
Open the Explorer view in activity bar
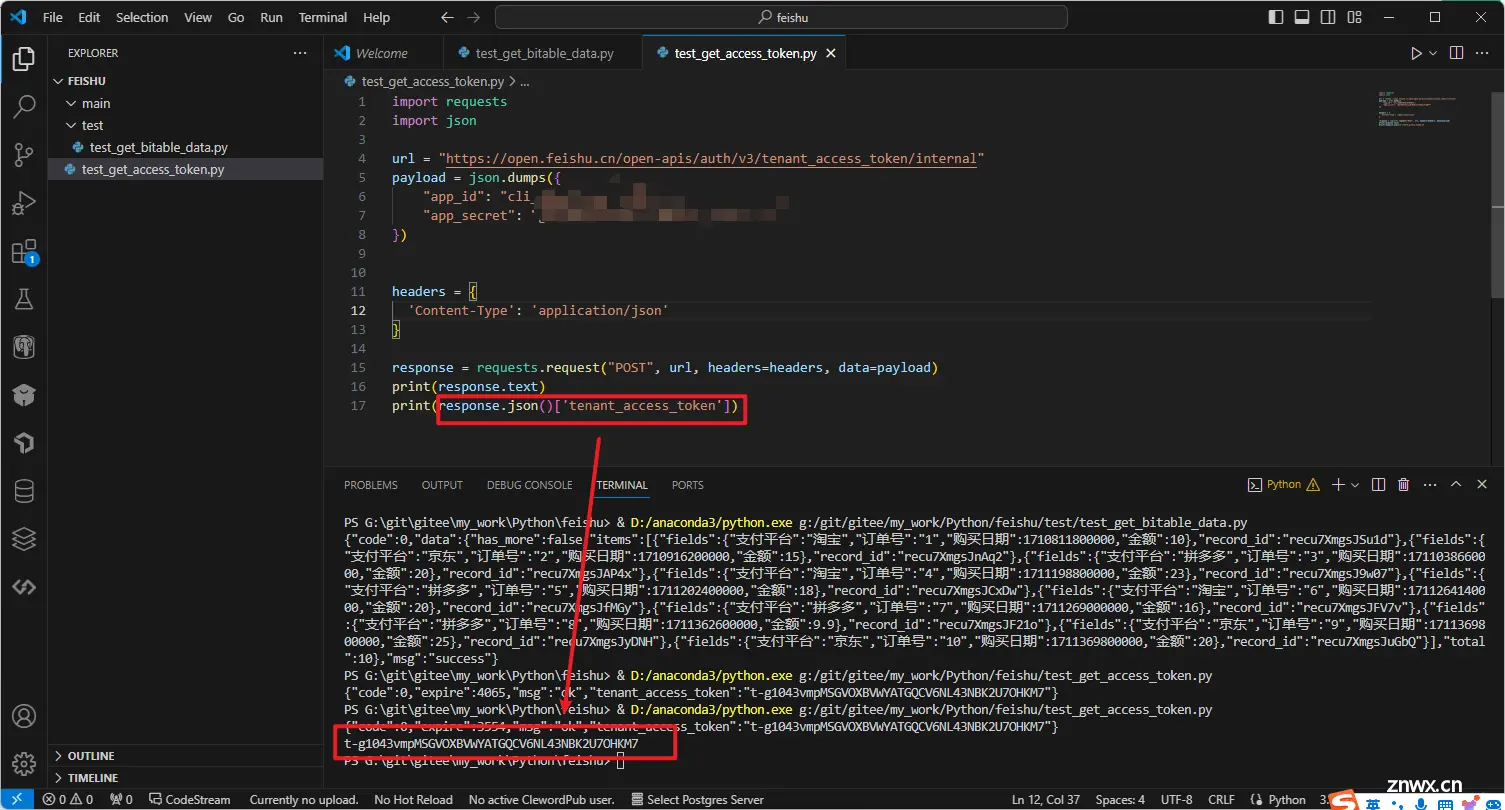click(23, 59)
